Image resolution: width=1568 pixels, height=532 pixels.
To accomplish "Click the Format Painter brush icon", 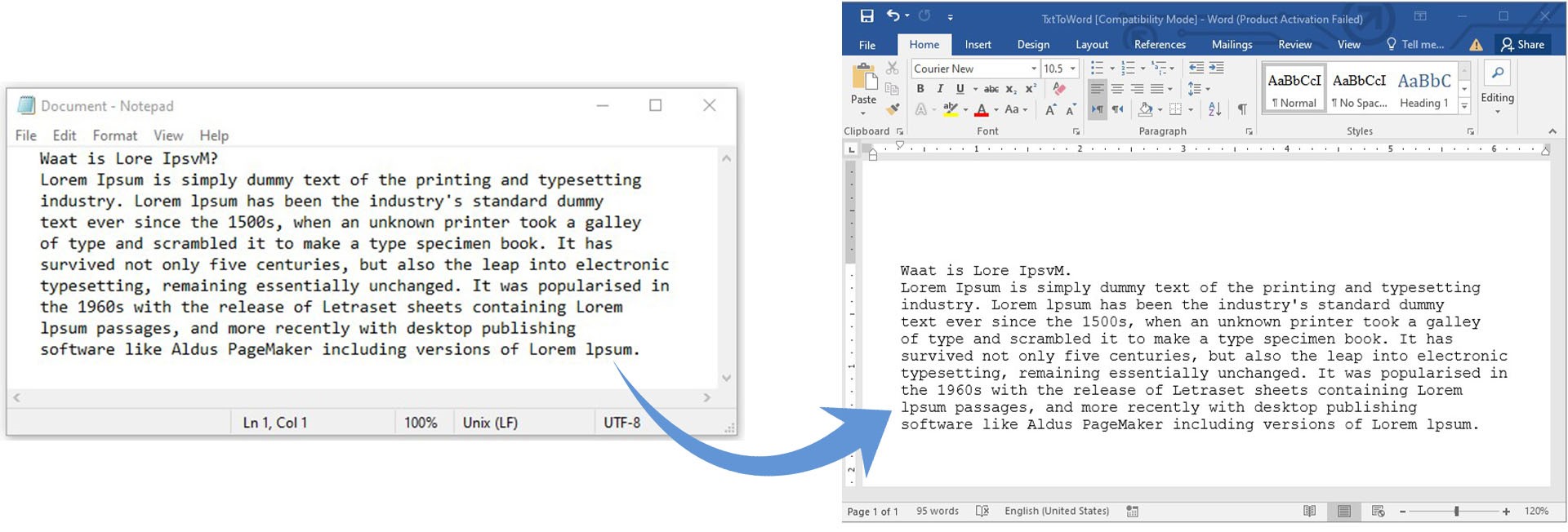I will pos(893,109).
